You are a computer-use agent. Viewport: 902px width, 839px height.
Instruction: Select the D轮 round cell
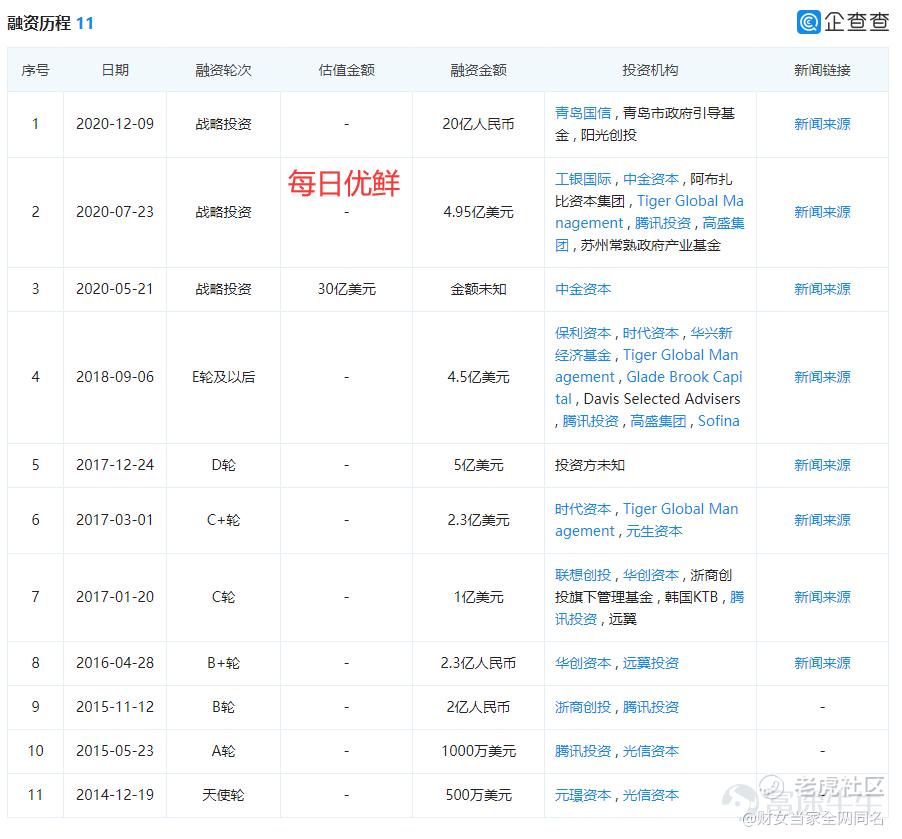click(x=223, y=466)
